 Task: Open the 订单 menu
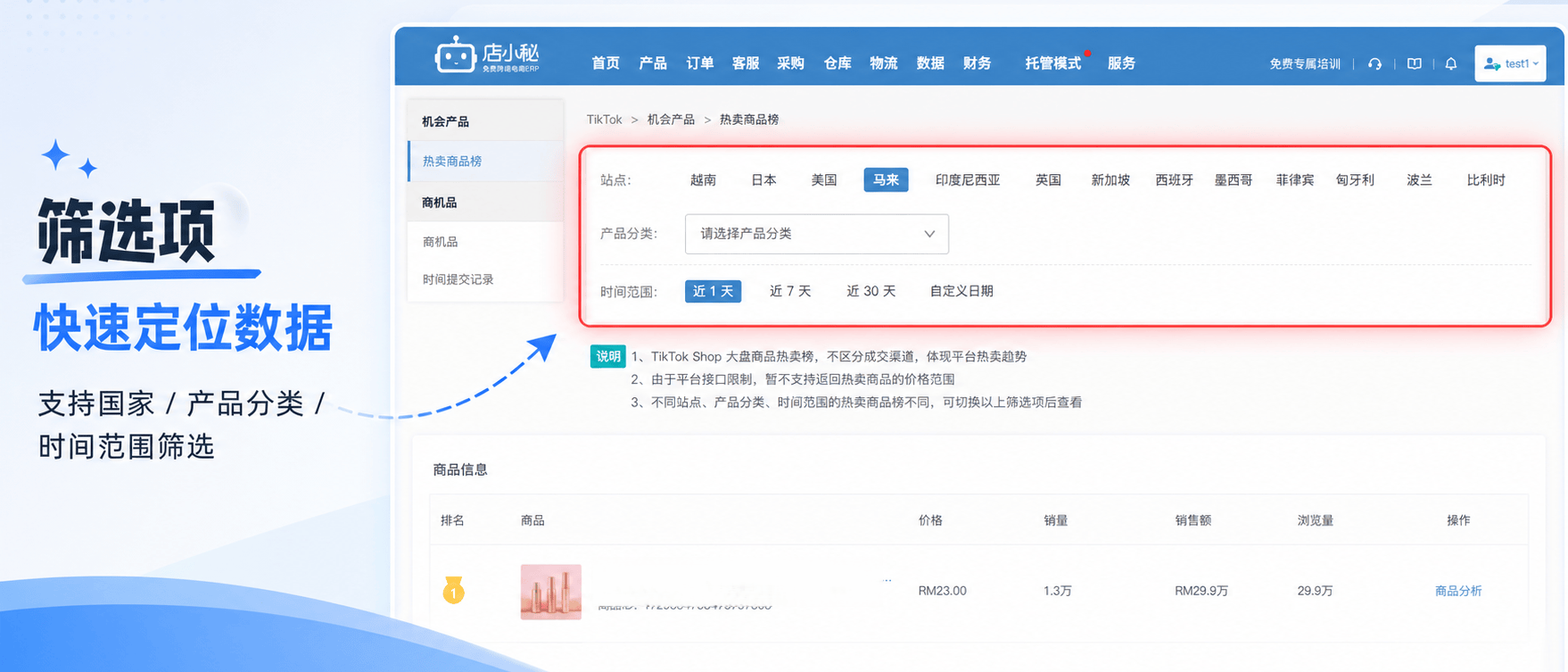pos(700,63)
